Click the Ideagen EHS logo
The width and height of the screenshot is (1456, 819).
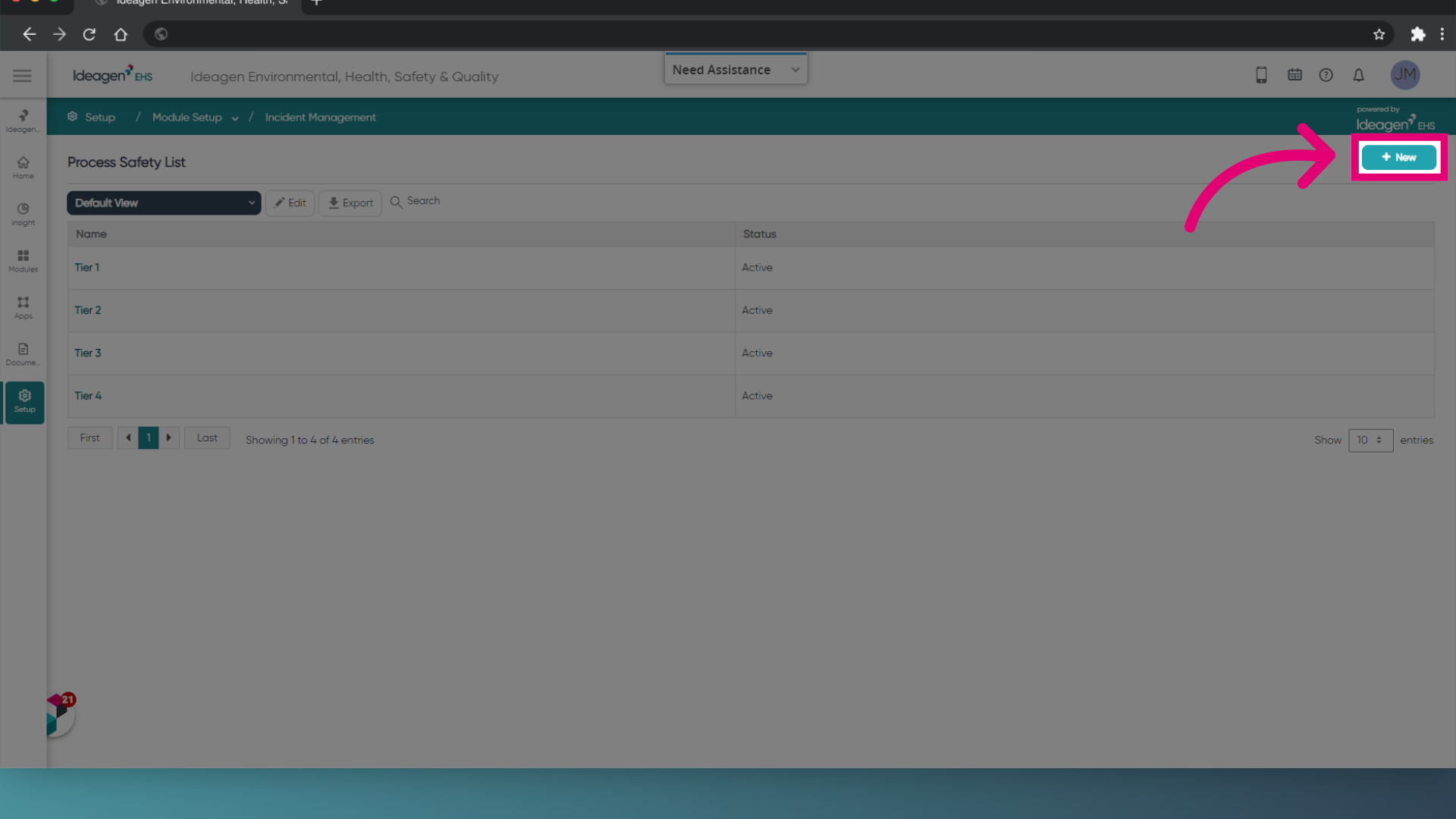[112, 74]
